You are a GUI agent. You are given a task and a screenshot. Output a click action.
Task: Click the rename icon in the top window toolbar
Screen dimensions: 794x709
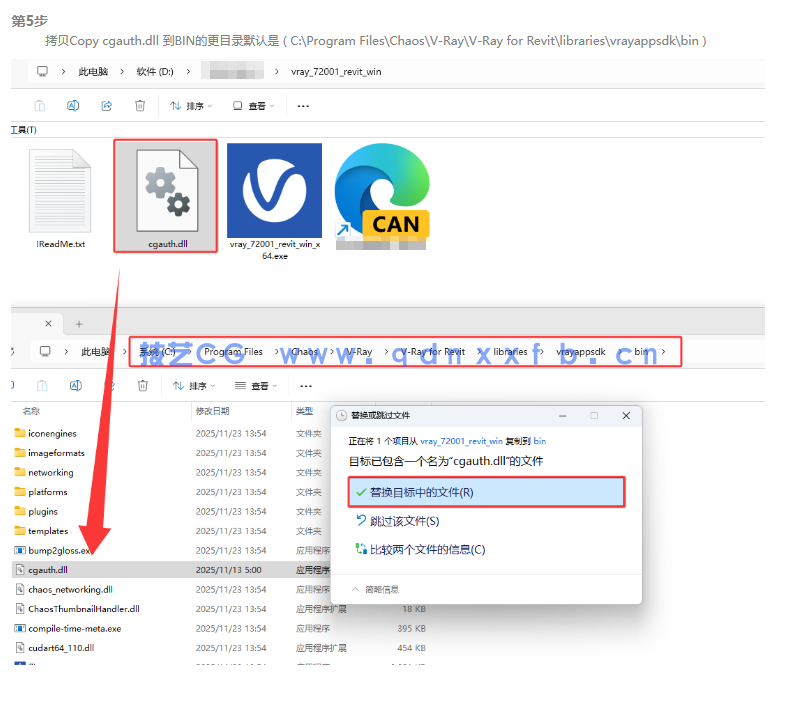click(73, 106)
